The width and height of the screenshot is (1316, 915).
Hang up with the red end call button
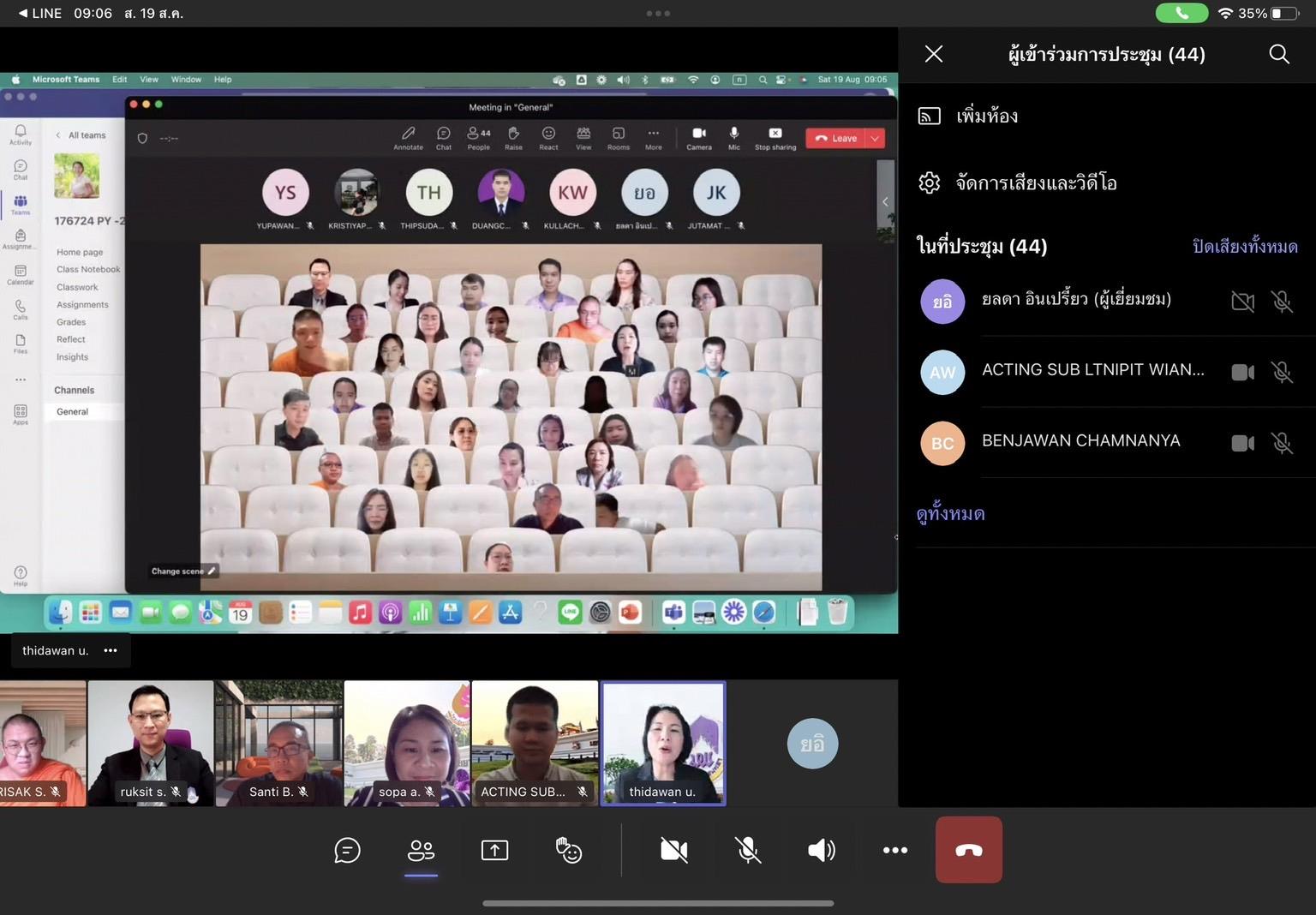(969, 850)
